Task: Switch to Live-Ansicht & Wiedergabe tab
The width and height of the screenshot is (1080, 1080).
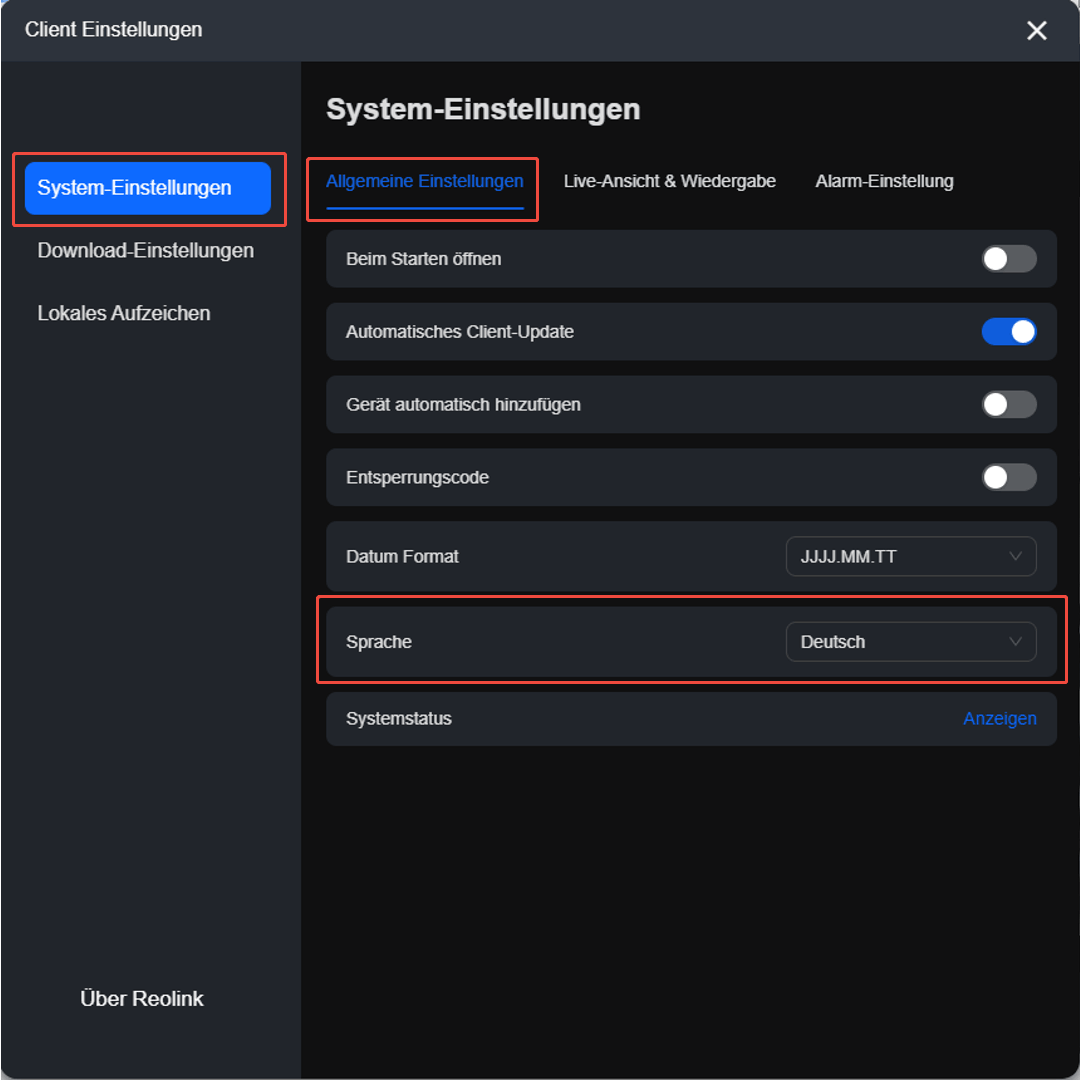Action: (669, 181)
